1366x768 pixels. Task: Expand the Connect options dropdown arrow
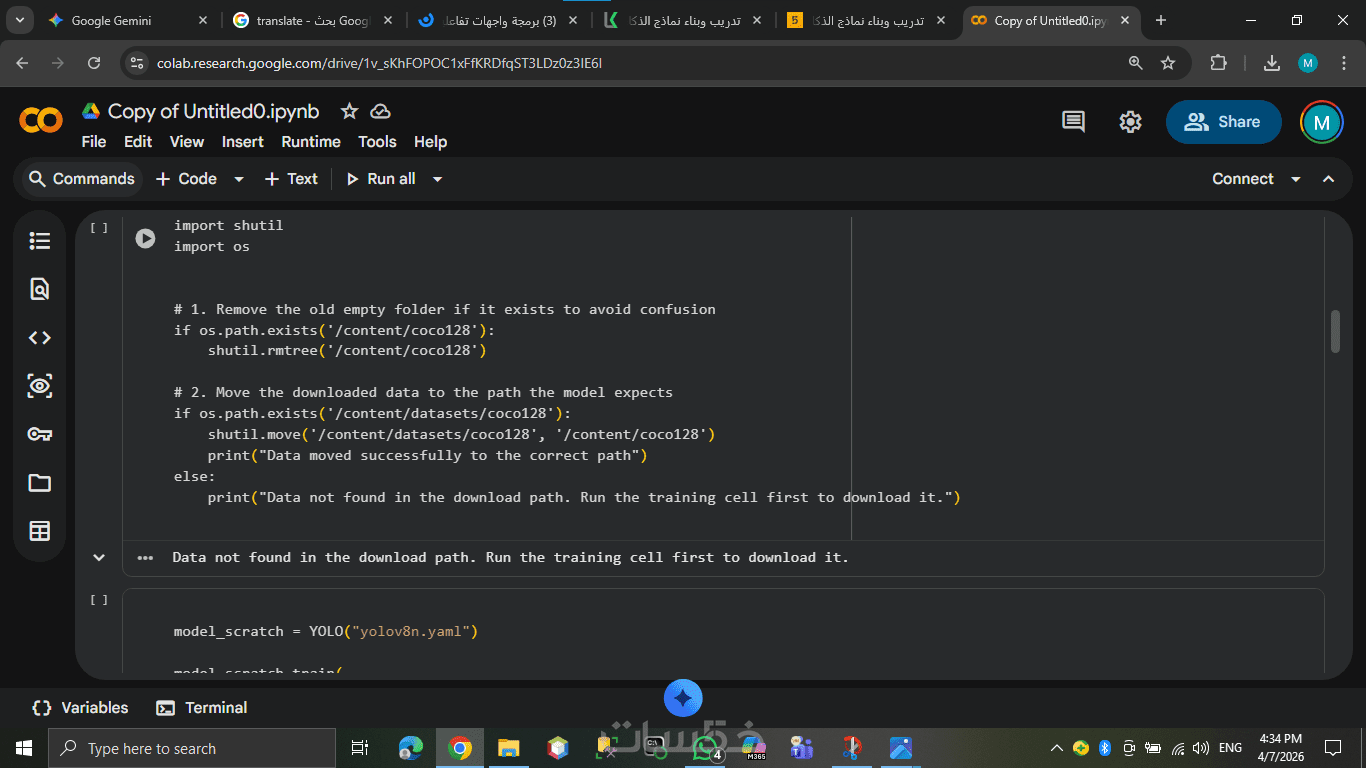pos(1296,179)
